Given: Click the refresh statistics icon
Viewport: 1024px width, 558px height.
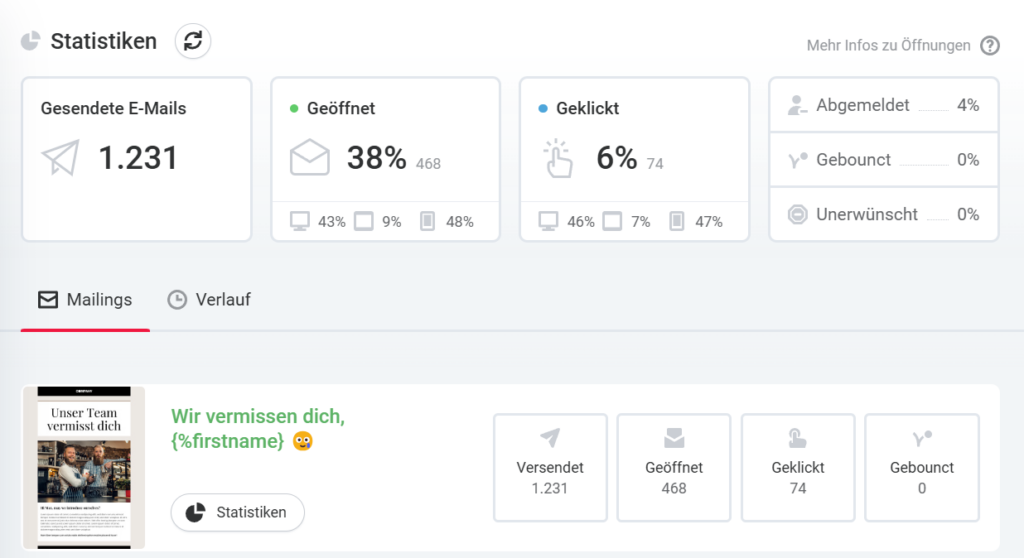Looking at the screenshot, I should point(193,41).
